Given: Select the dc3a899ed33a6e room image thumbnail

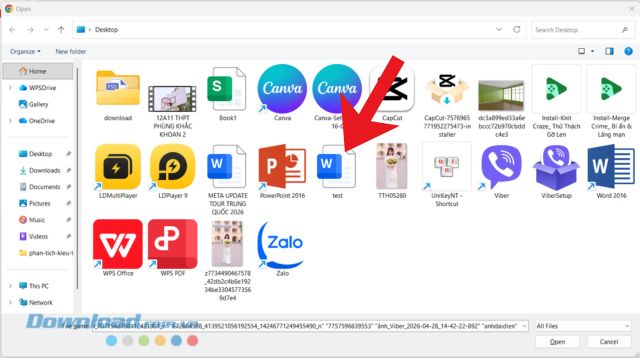Looking at the screenshot, I should pos(501,96).
